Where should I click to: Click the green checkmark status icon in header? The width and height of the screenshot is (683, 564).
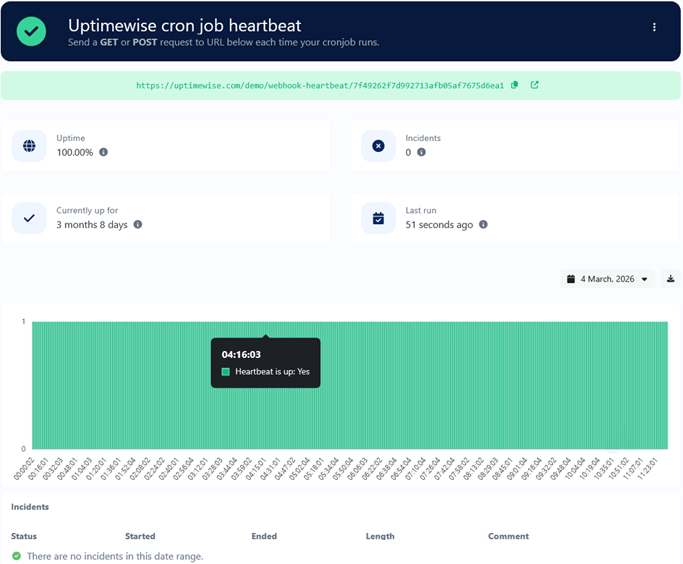31,31
